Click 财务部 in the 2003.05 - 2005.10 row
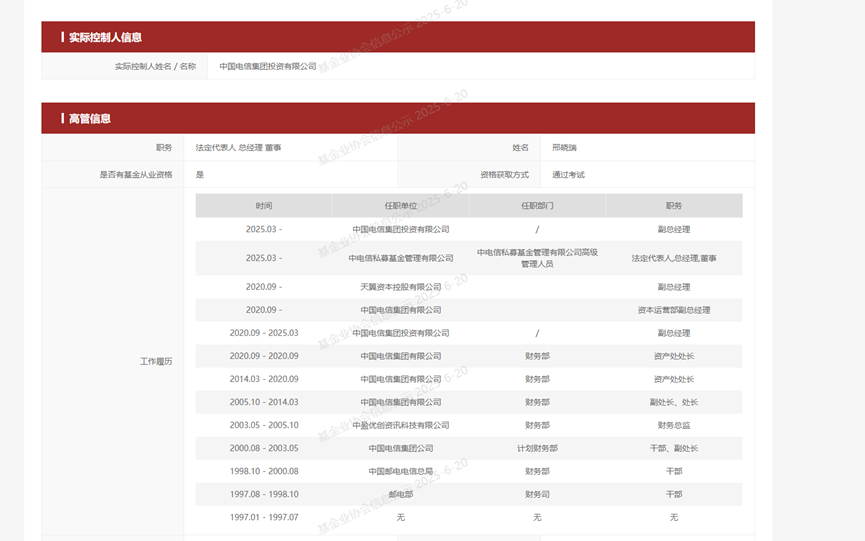Image resolution: width=865 pixels, height=541 pixels. click(537, 425)
